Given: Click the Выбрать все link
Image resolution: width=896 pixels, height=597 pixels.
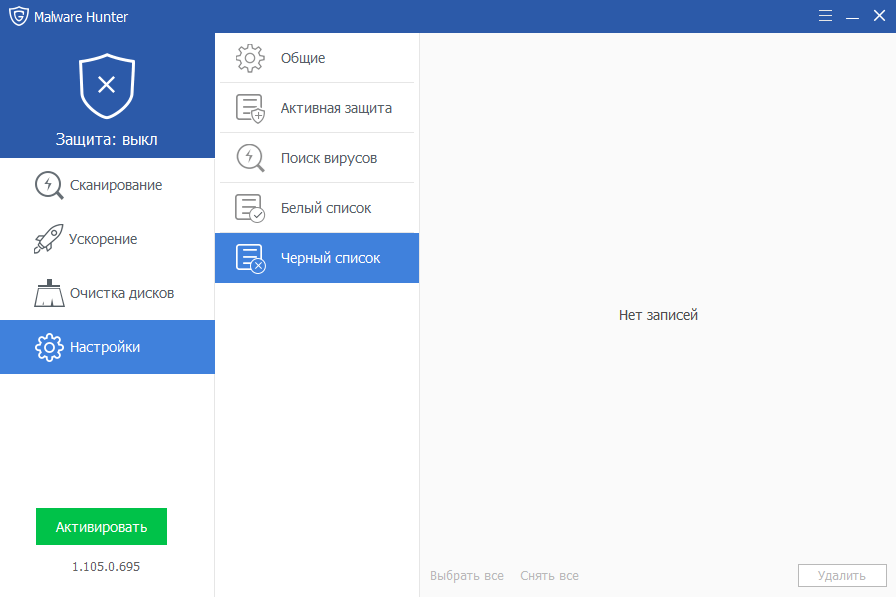Looking at the screenshot, I should (x=467, y=576).
